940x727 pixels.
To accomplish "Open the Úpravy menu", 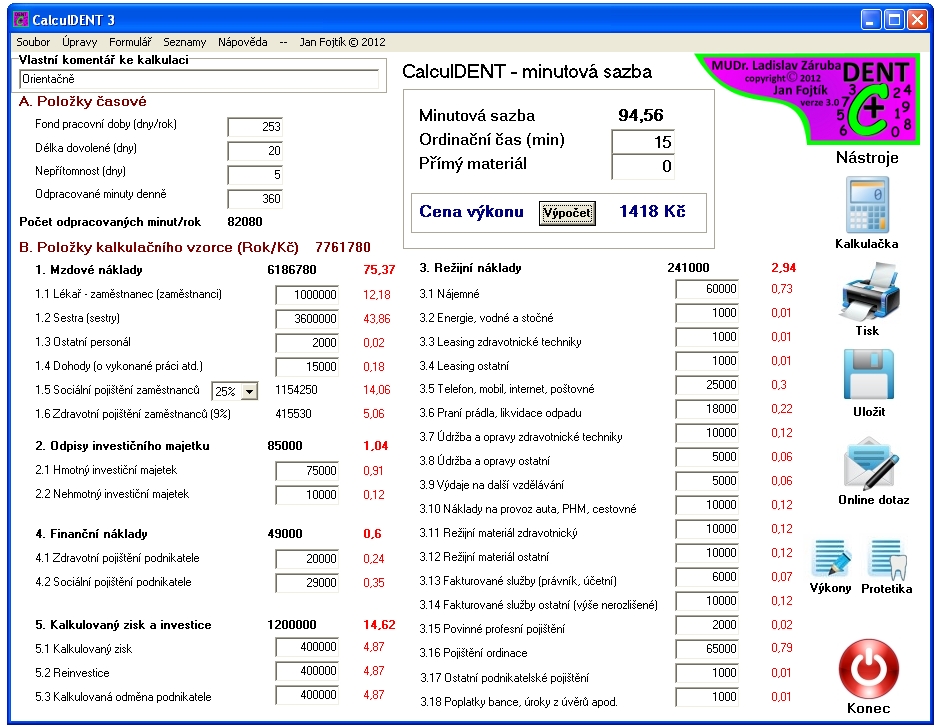I will pyautogui.click(x=79, y=42).
